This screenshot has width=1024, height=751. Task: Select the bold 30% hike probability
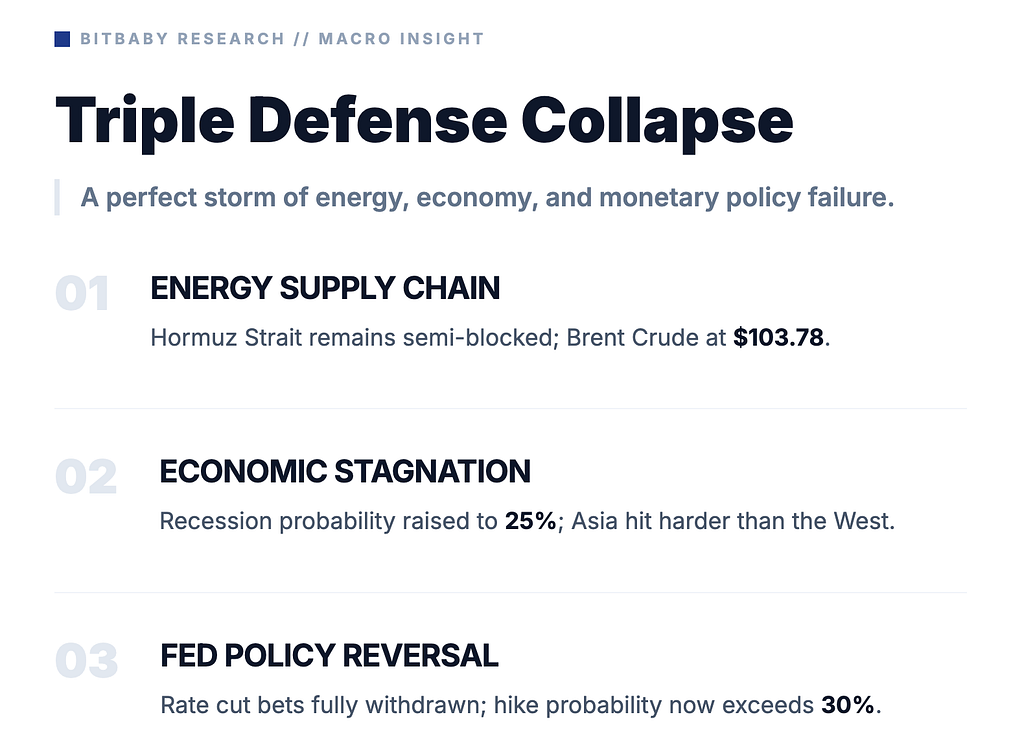pyautogui.click(x=848, y=705)
